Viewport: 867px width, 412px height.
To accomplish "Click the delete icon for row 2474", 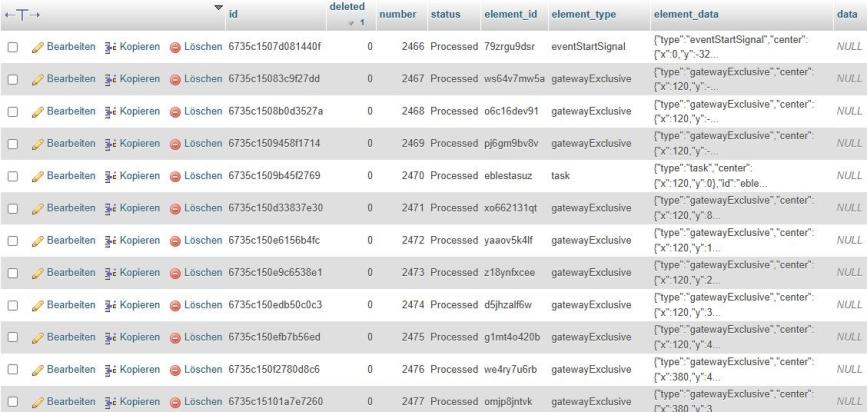I will tap(175, 304).
